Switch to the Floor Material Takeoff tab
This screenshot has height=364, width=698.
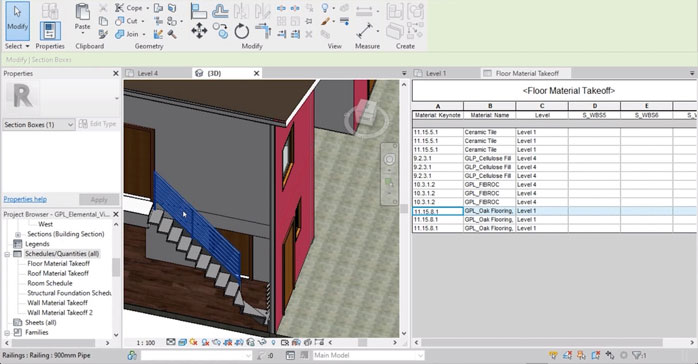pos(527,73)
